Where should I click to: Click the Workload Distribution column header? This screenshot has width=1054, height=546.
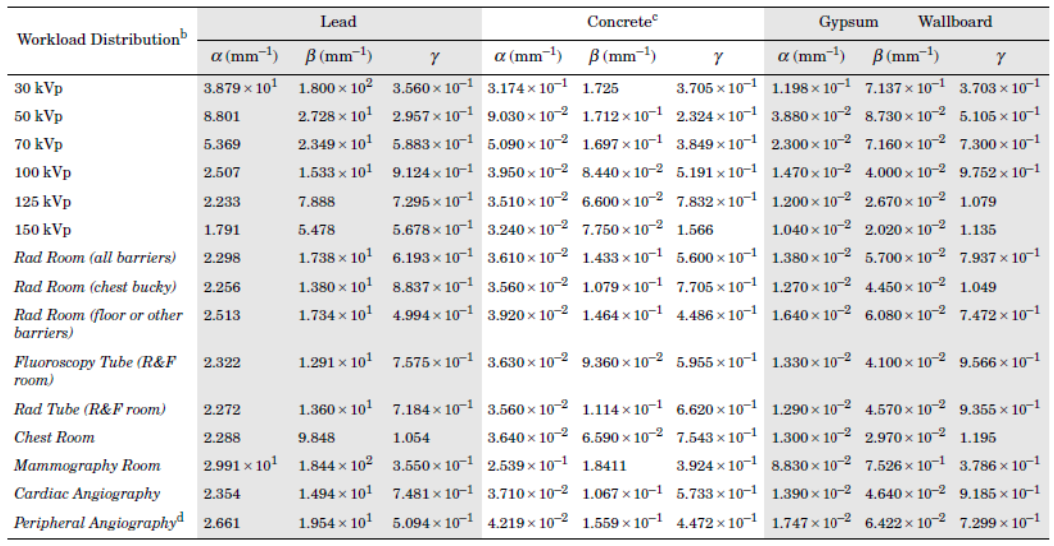(x=102, y=39)
